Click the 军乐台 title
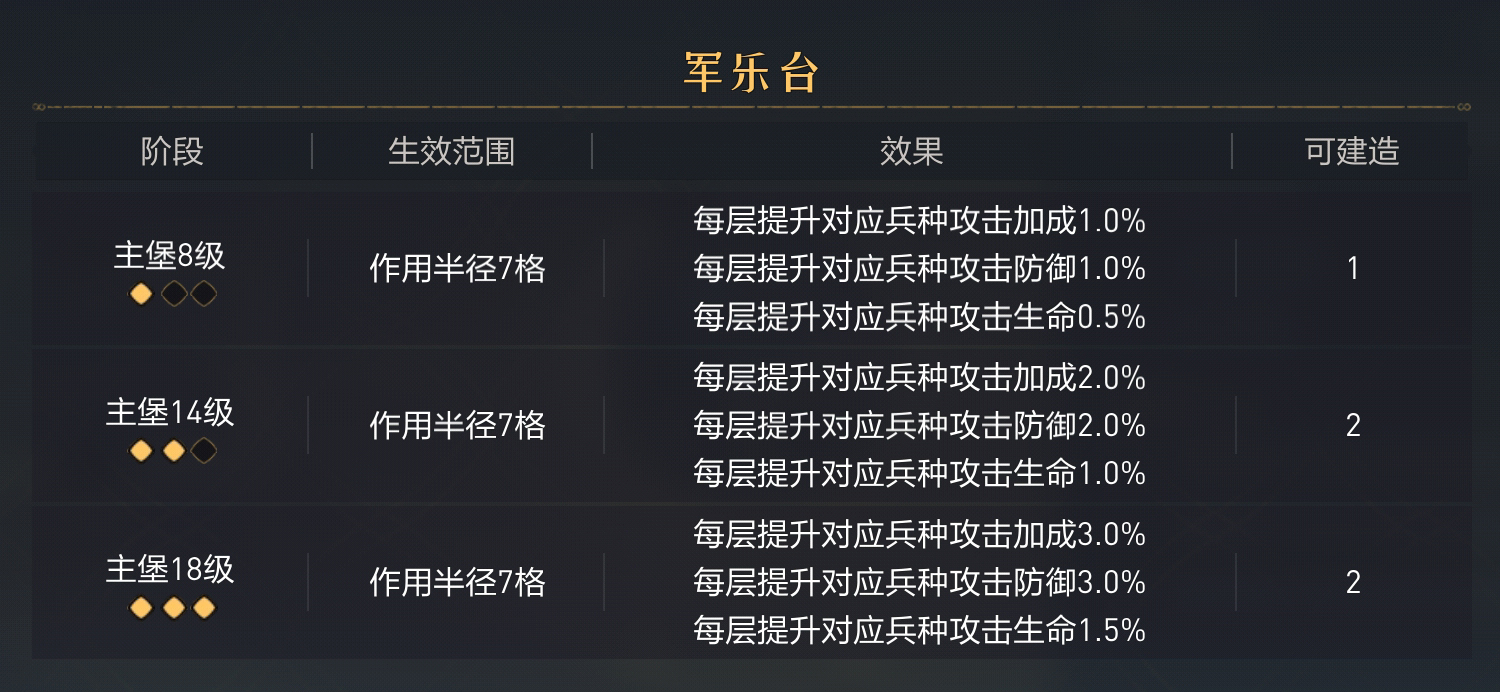Screen dimensions: 1500x692 [751, 73]
